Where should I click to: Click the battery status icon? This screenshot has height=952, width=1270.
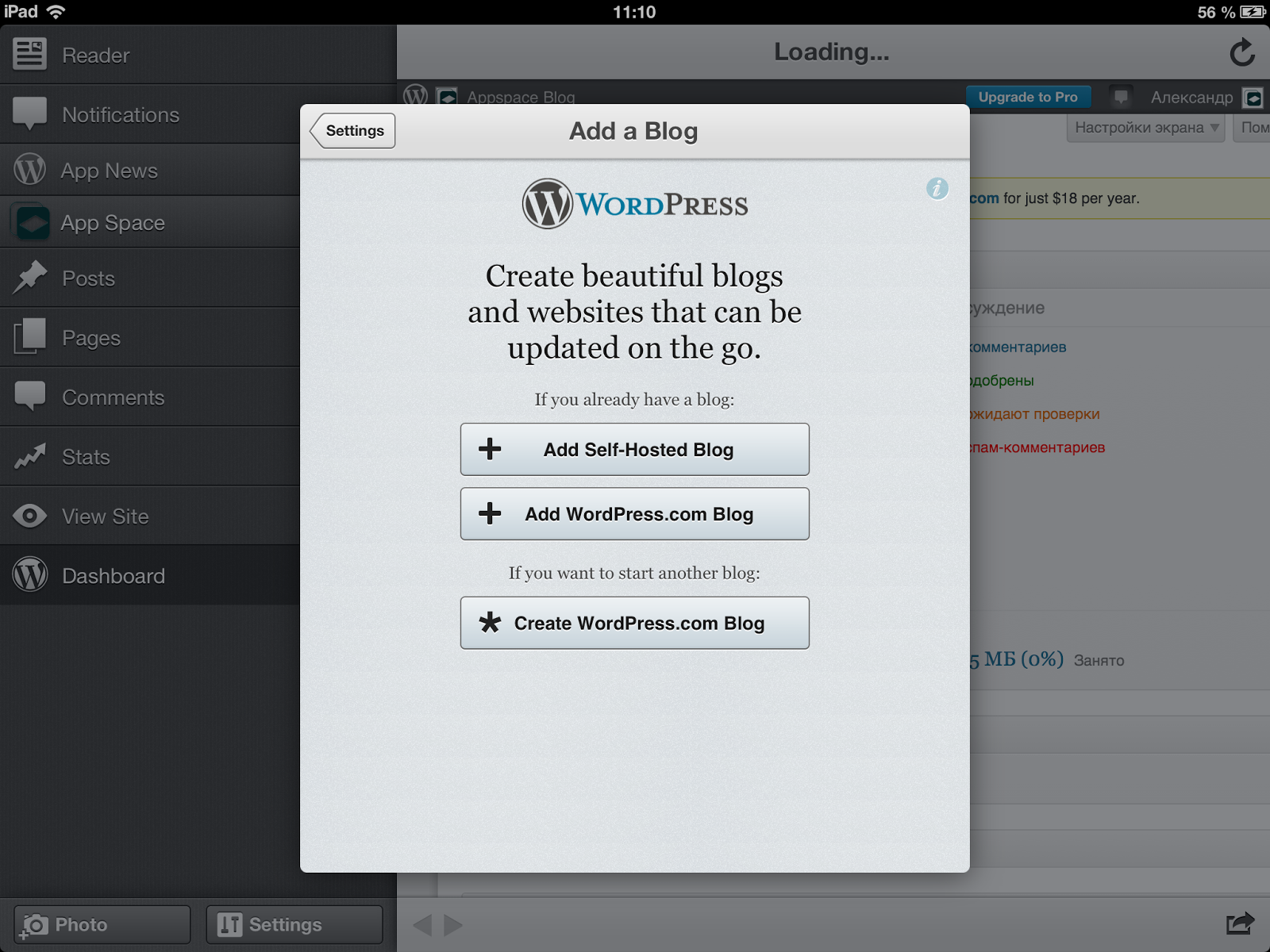[x=1253, y=12]
